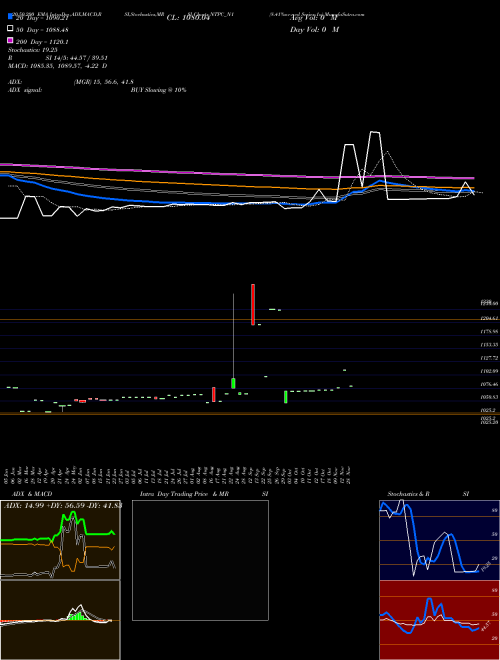Open the blue Stochastics sub-chart

pos(439,540)
